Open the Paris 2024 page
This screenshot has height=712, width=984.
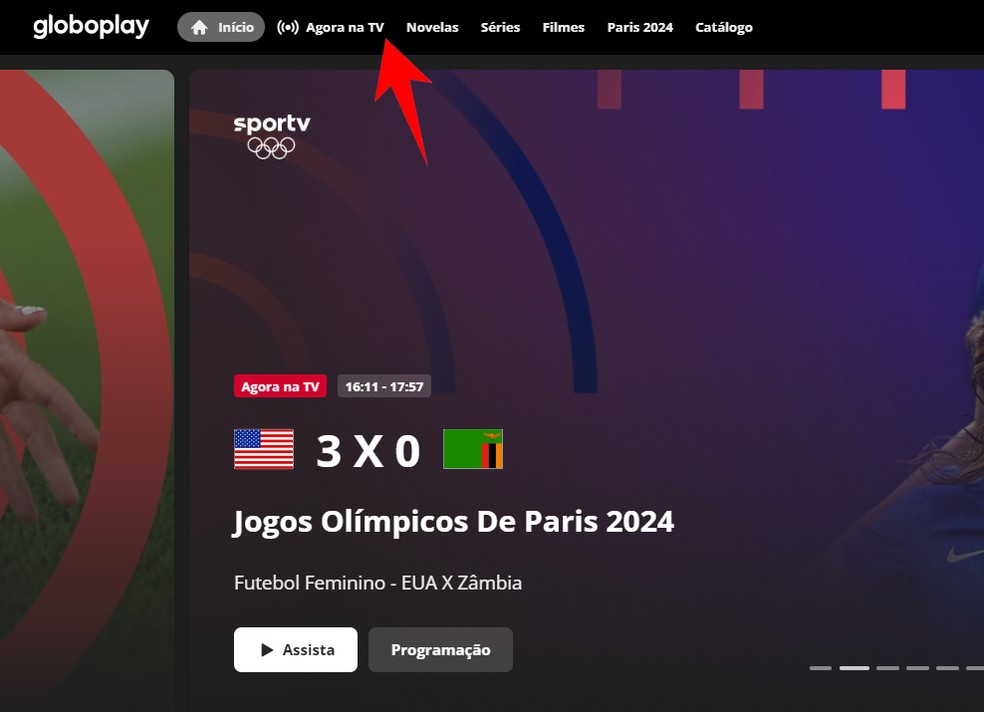click(x=640, y=28)
